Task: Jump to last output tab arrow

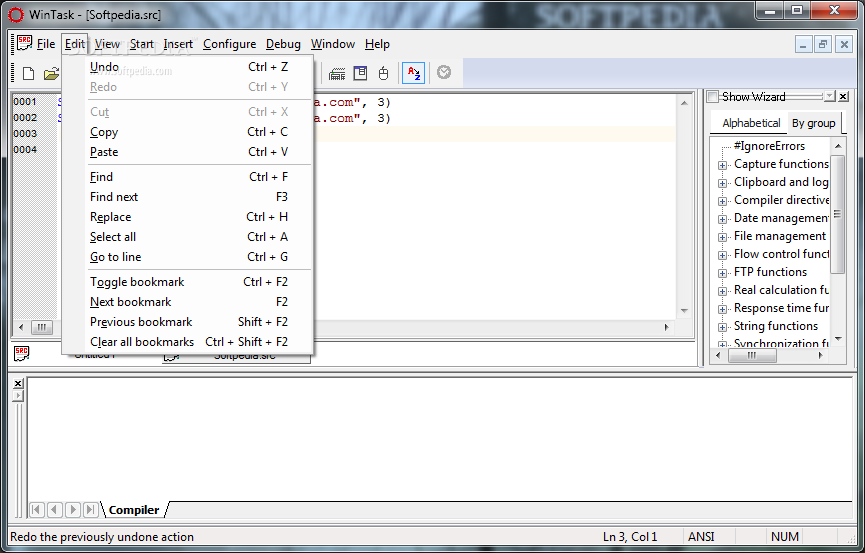Action: click(x=90, y=509)
